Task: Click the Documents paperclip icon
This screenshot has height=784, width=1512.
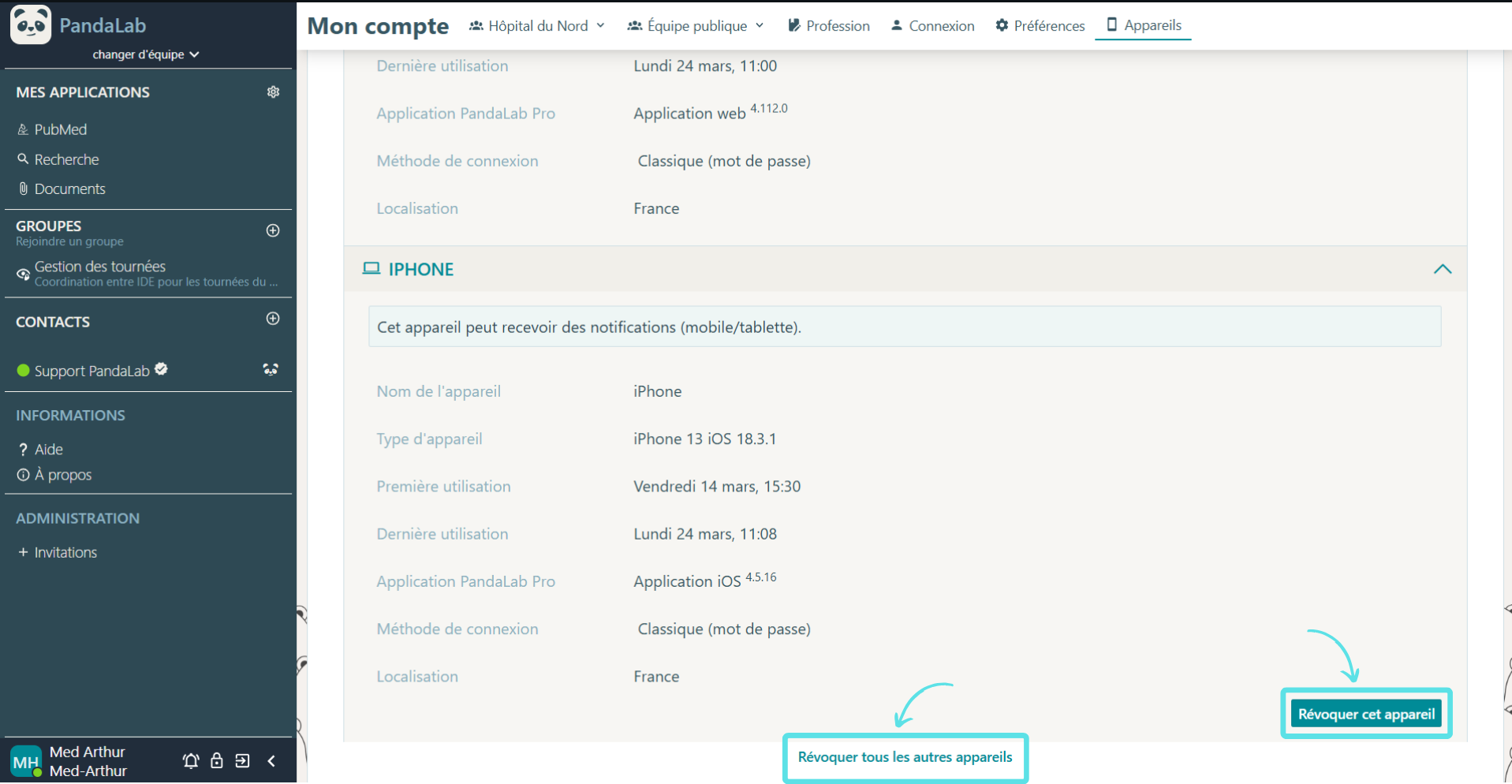Action: (x=23, y=189)
